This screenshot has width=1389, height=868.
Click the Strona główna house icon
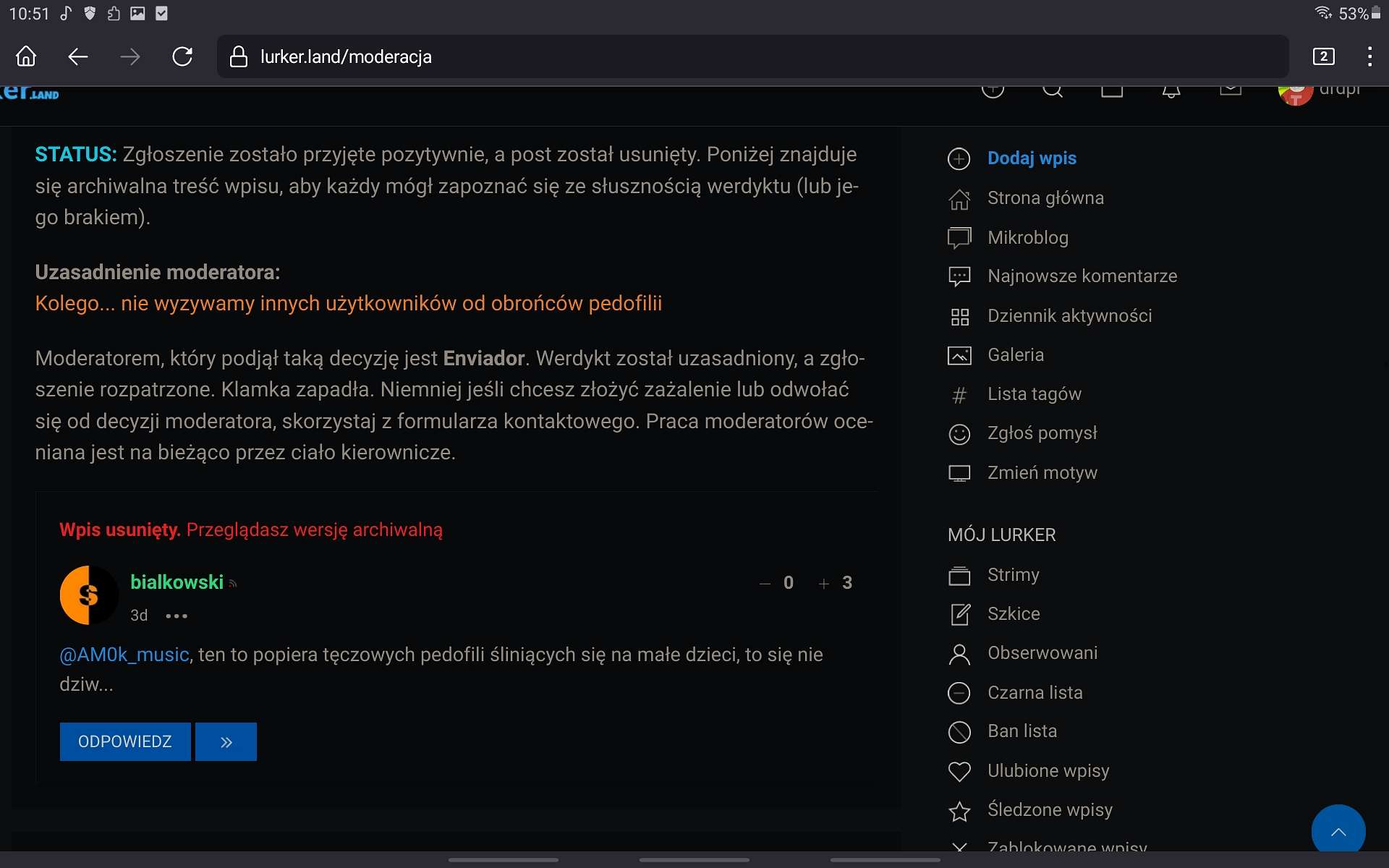(x=959, y=199)
